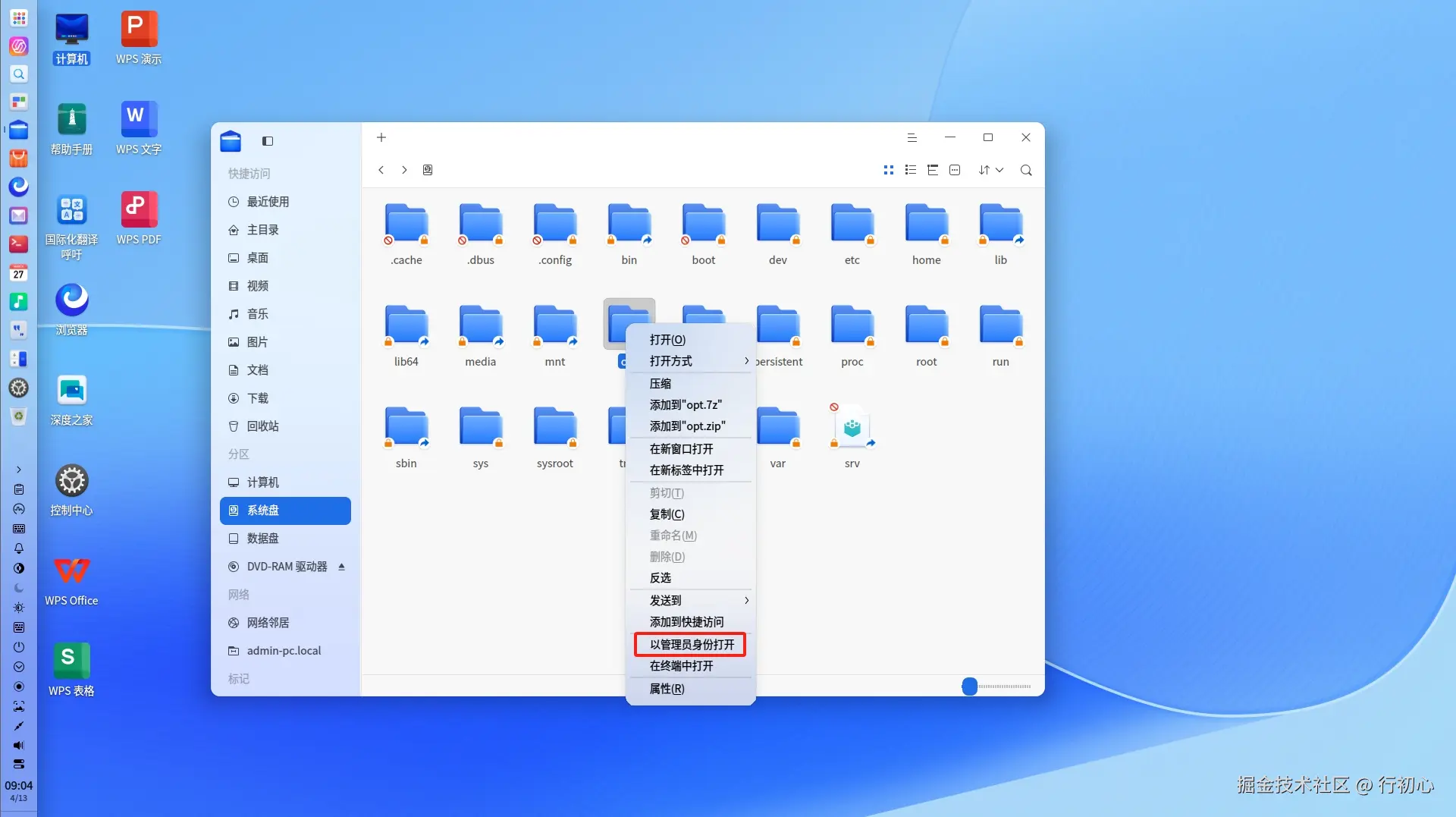Choose 在终端中打开
This screenshot has width=1456, height=817.
(x=691, y=666)
